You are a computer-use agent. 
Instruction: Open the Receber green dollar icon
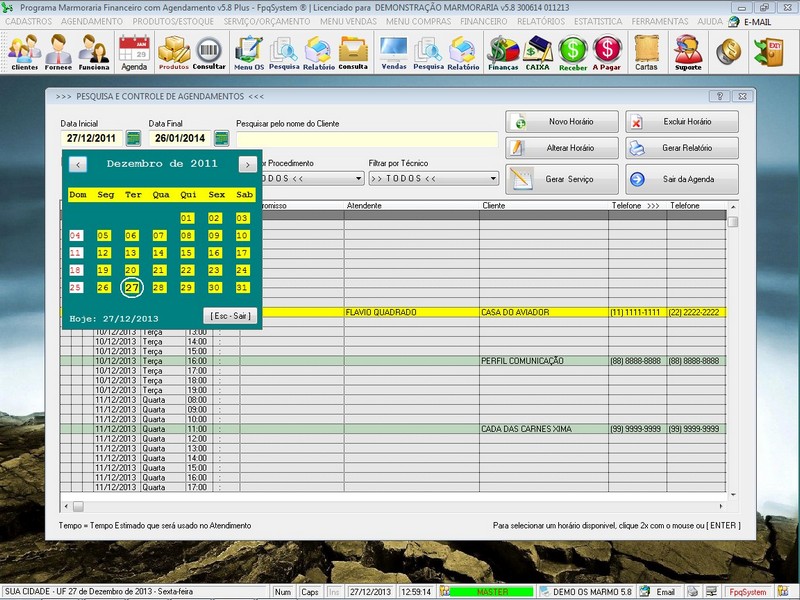coord(573,52)
